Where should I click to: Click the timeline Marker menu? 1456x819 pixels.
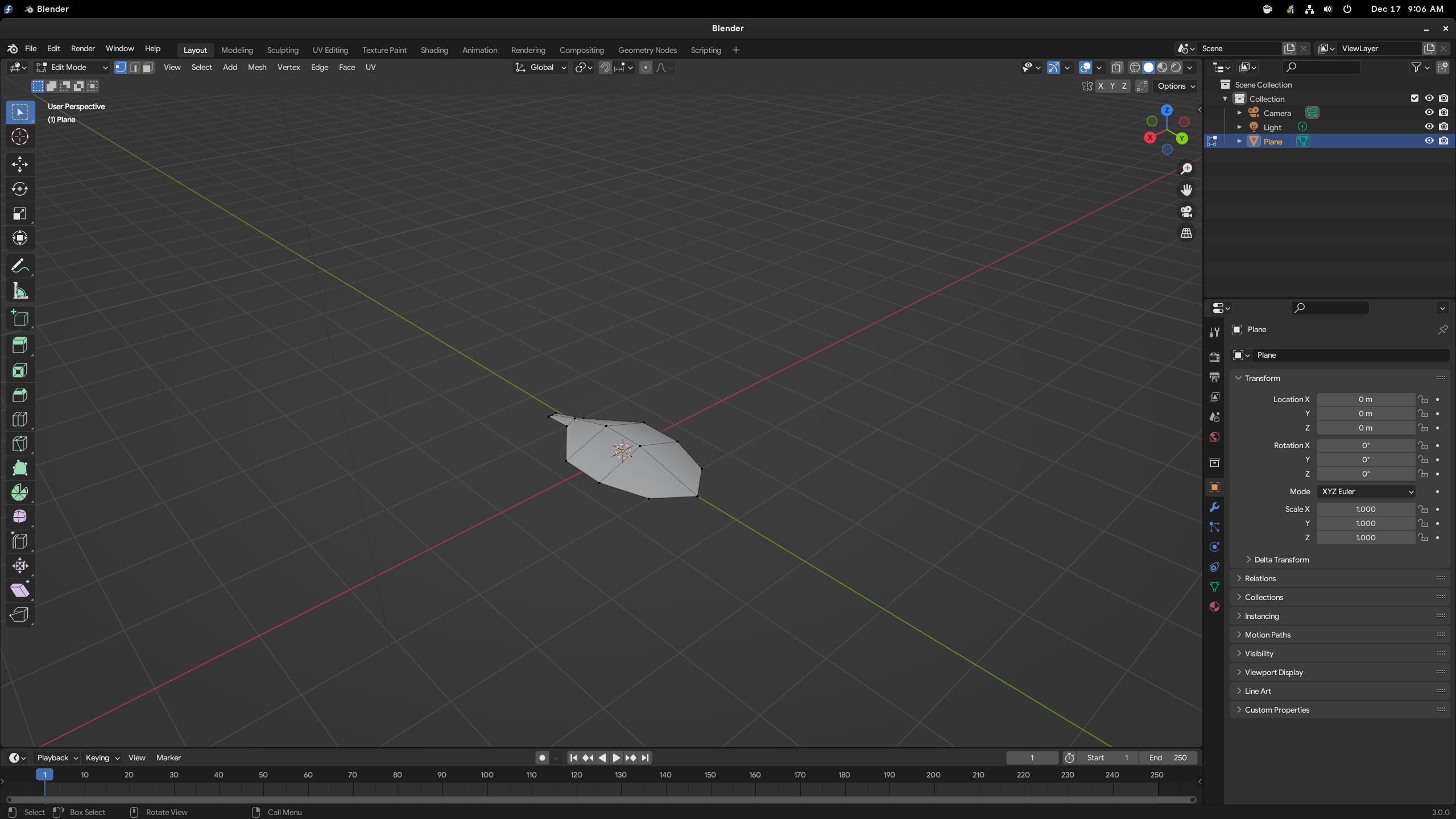[168, 758]
